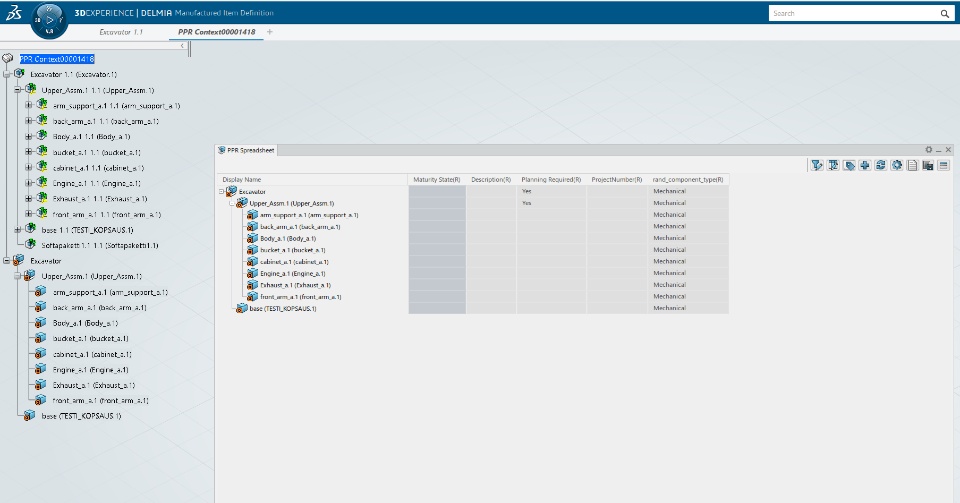The image size is (960, 503).
Task: Refresh the PPR Spreadsheet
Action: click(x=880, y=165)
